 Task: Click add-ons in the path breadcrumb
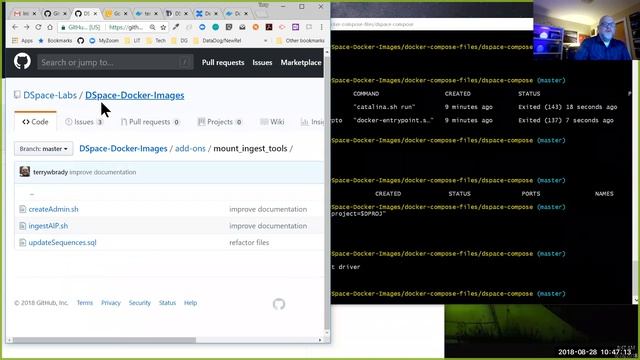[190, 149]
